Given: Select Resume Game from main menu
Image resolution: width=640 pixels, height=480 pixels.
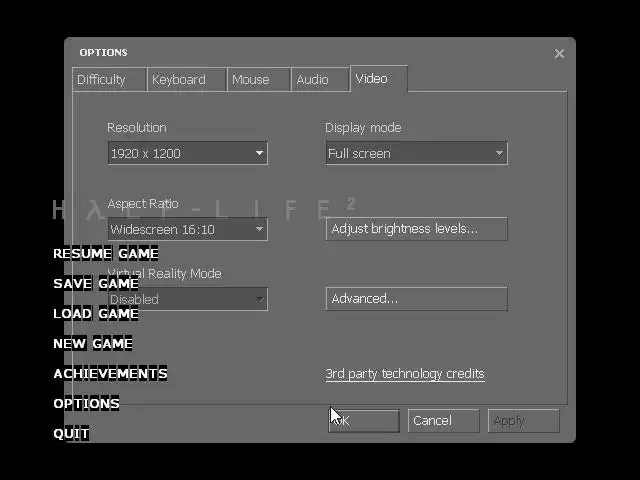Looking at the screenshot, I should 106,253.
